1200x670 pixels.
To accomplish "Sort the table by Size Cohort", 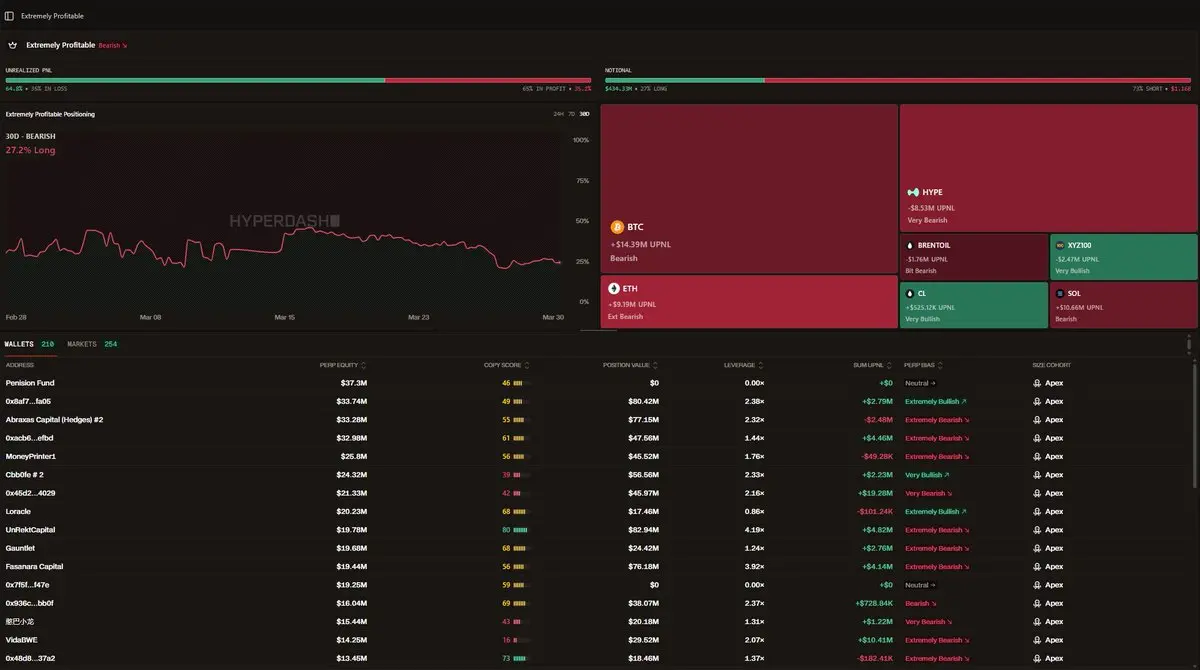I will point(1054,365).
